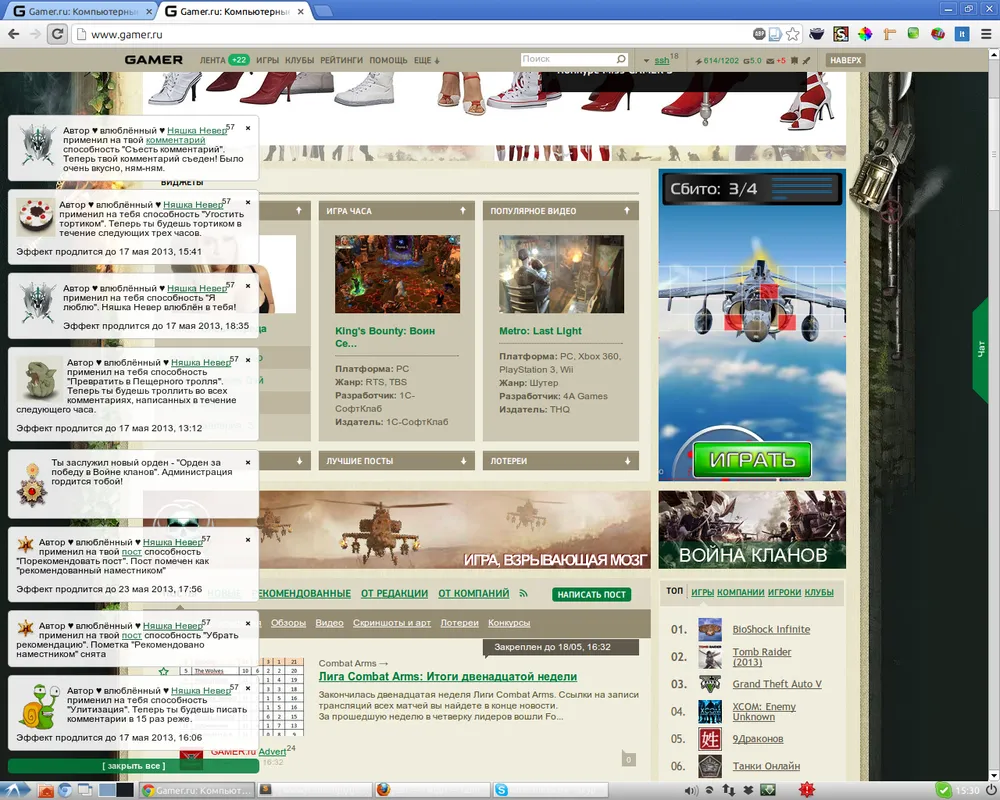Click the red alert tray icon
The height and width of the screenshot is (800, 1000).
pos(807,790)
